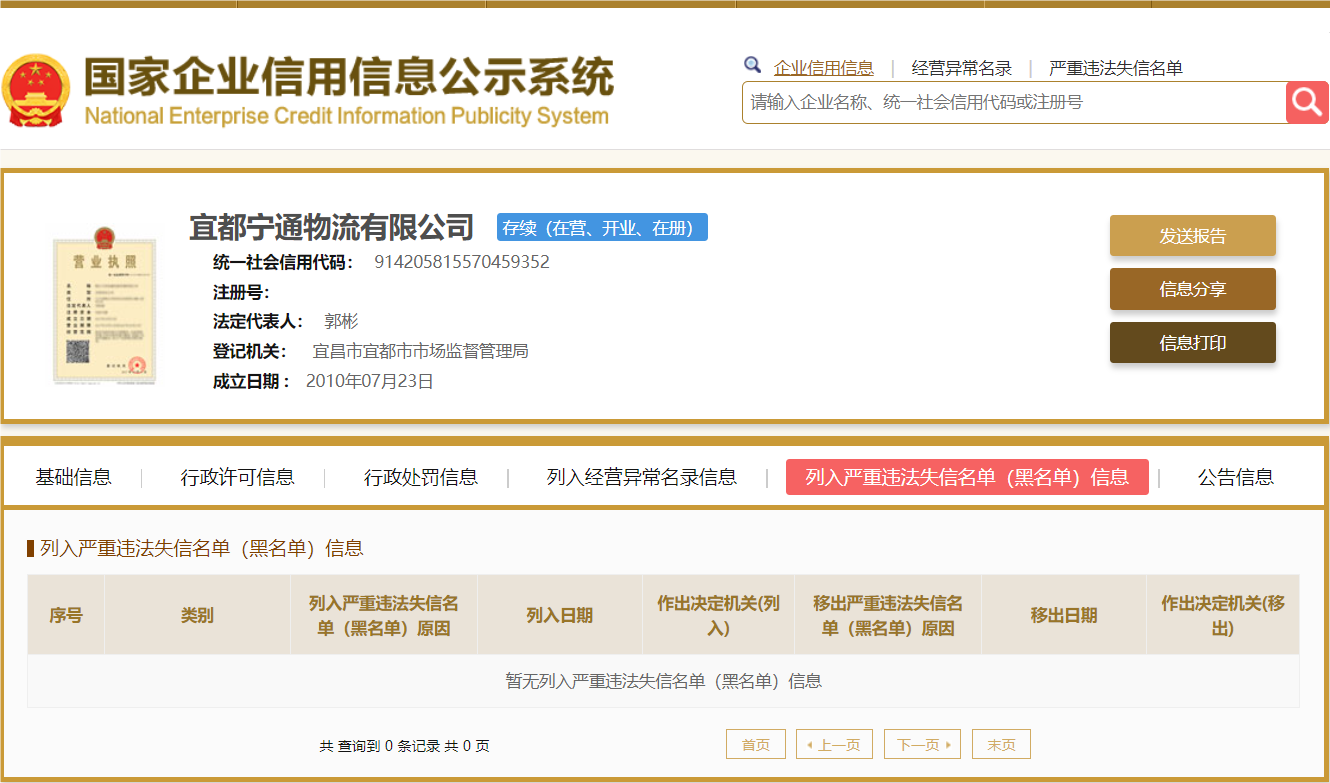1330x783 pixels.
Task: Focus the enterprise name search field
Action: 1014,102
